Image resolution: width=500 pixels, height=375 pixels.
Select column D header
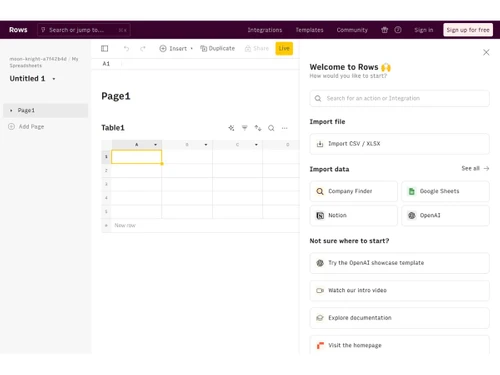(x=281, y=145)
